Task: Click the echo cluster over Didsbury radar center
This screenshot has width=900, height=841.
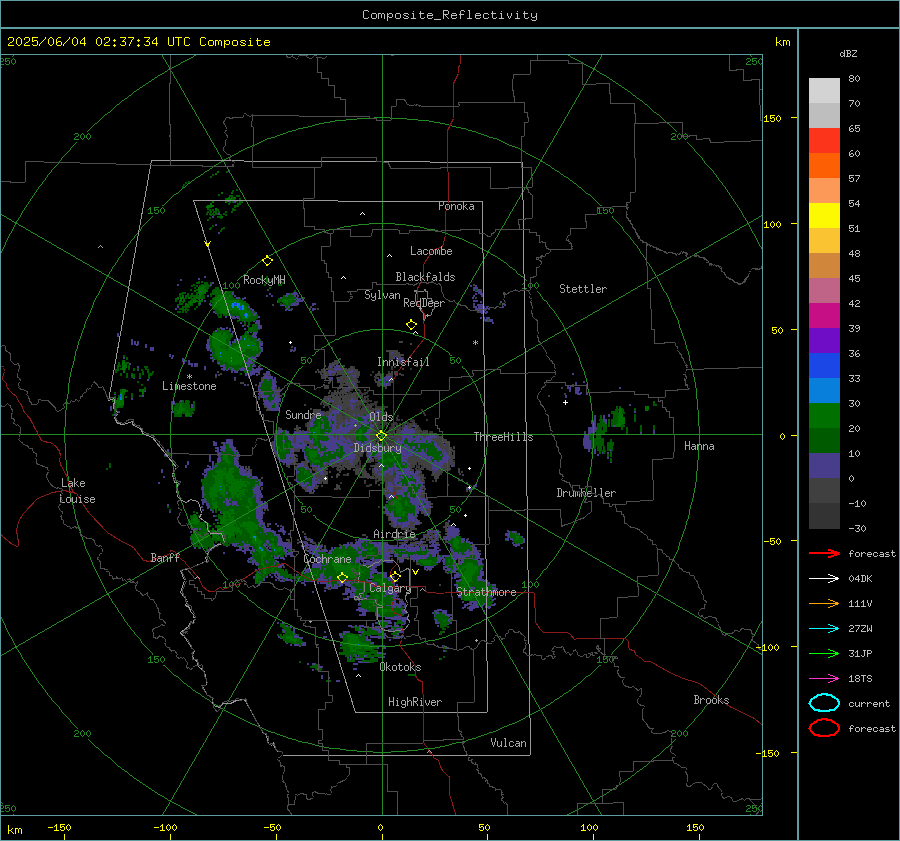Action: point(367,439)
